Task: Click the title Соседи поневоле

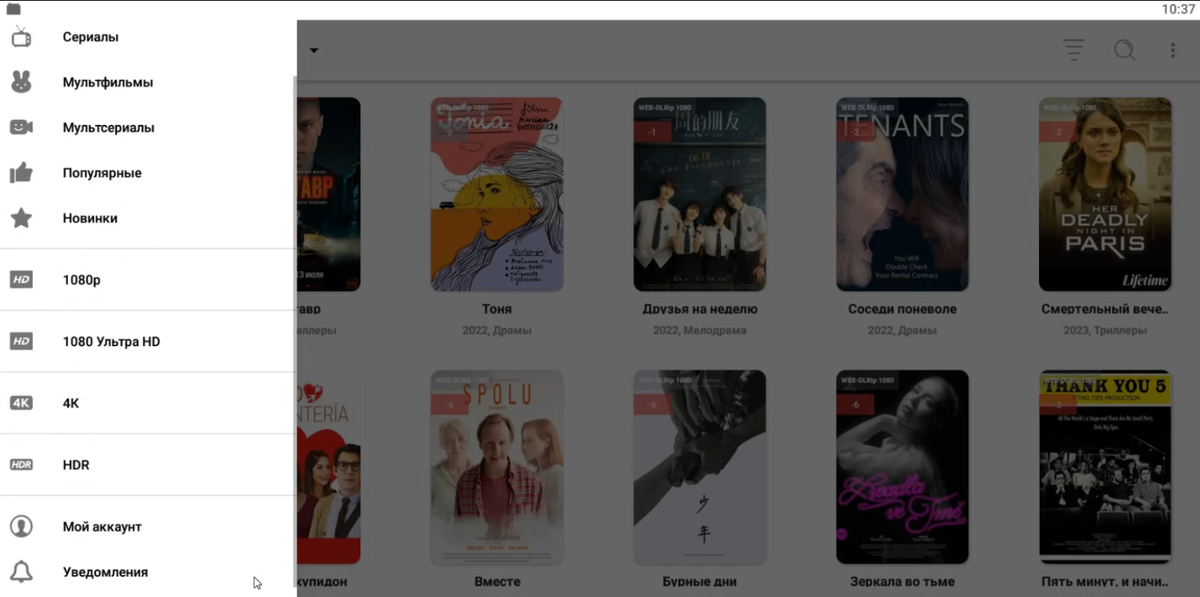Action: 902,309
